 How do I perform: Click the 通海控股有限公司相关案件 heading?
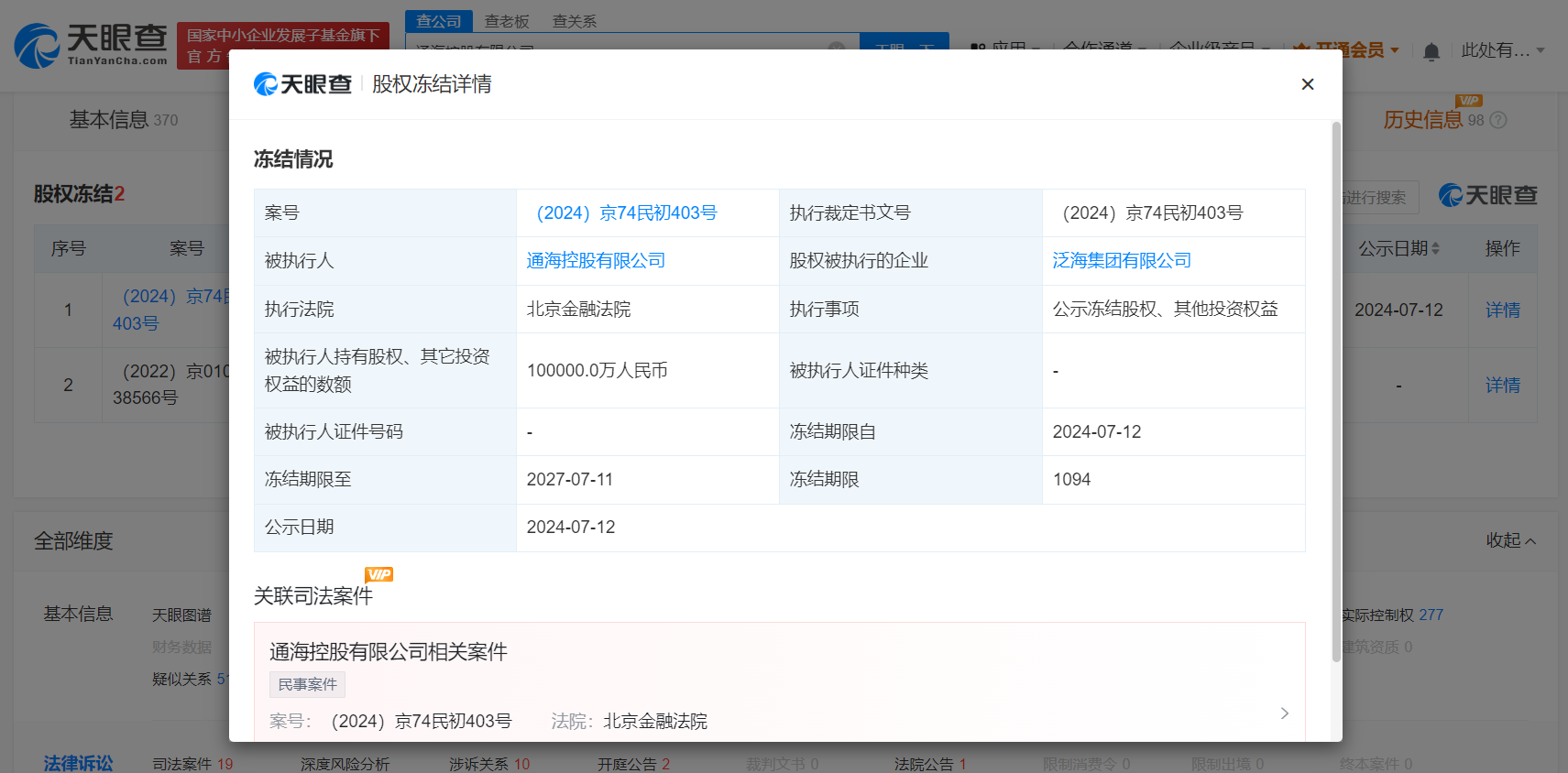coord(389,651)
